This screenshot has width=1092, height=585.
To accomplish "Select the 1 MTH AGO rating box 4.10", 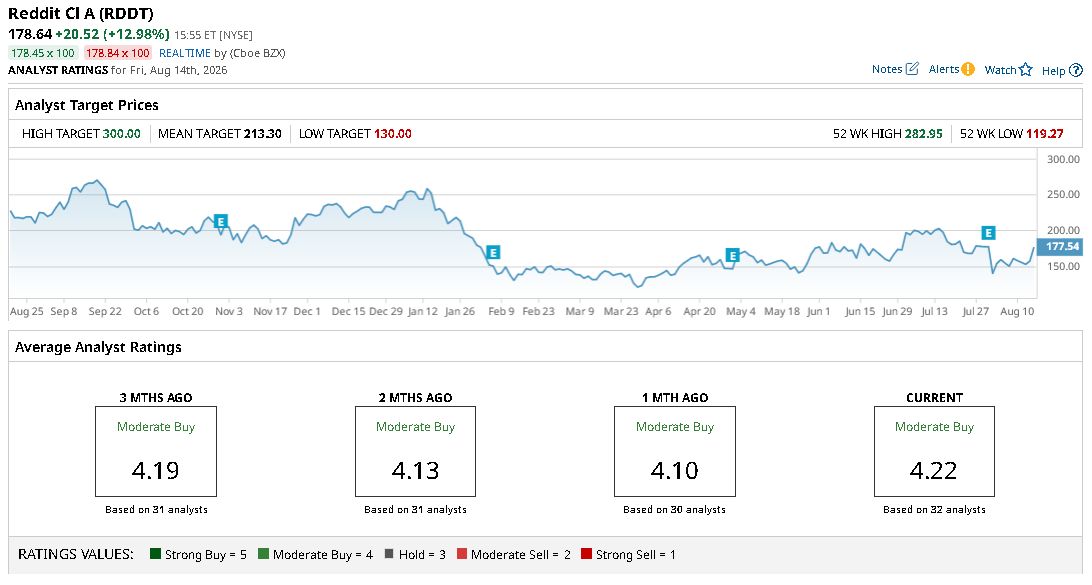I will pyautogui.click(x=675, y=451).
